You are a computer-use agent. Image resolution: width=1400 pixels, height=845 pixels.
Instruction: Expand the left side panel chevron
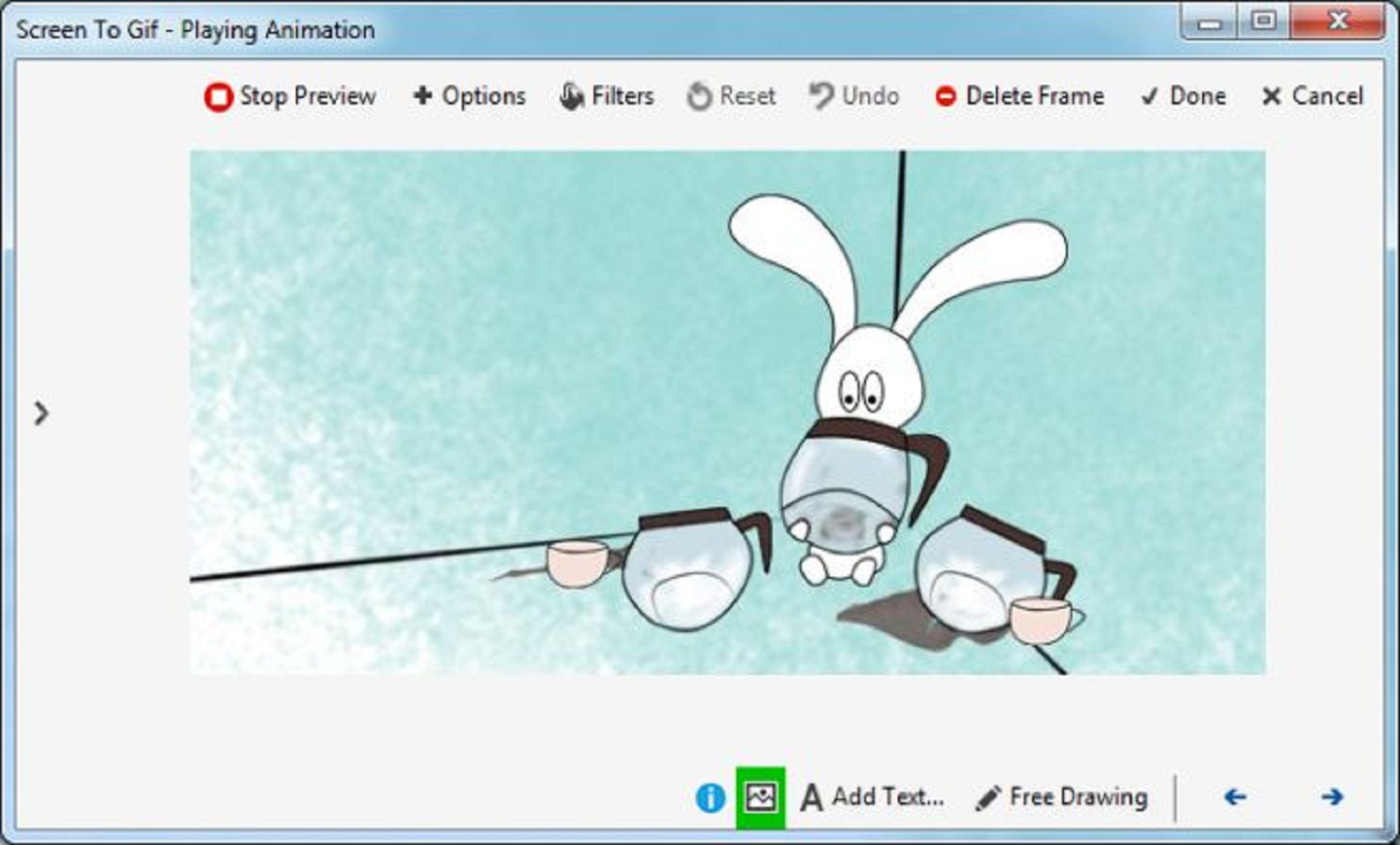click(41, 413)
